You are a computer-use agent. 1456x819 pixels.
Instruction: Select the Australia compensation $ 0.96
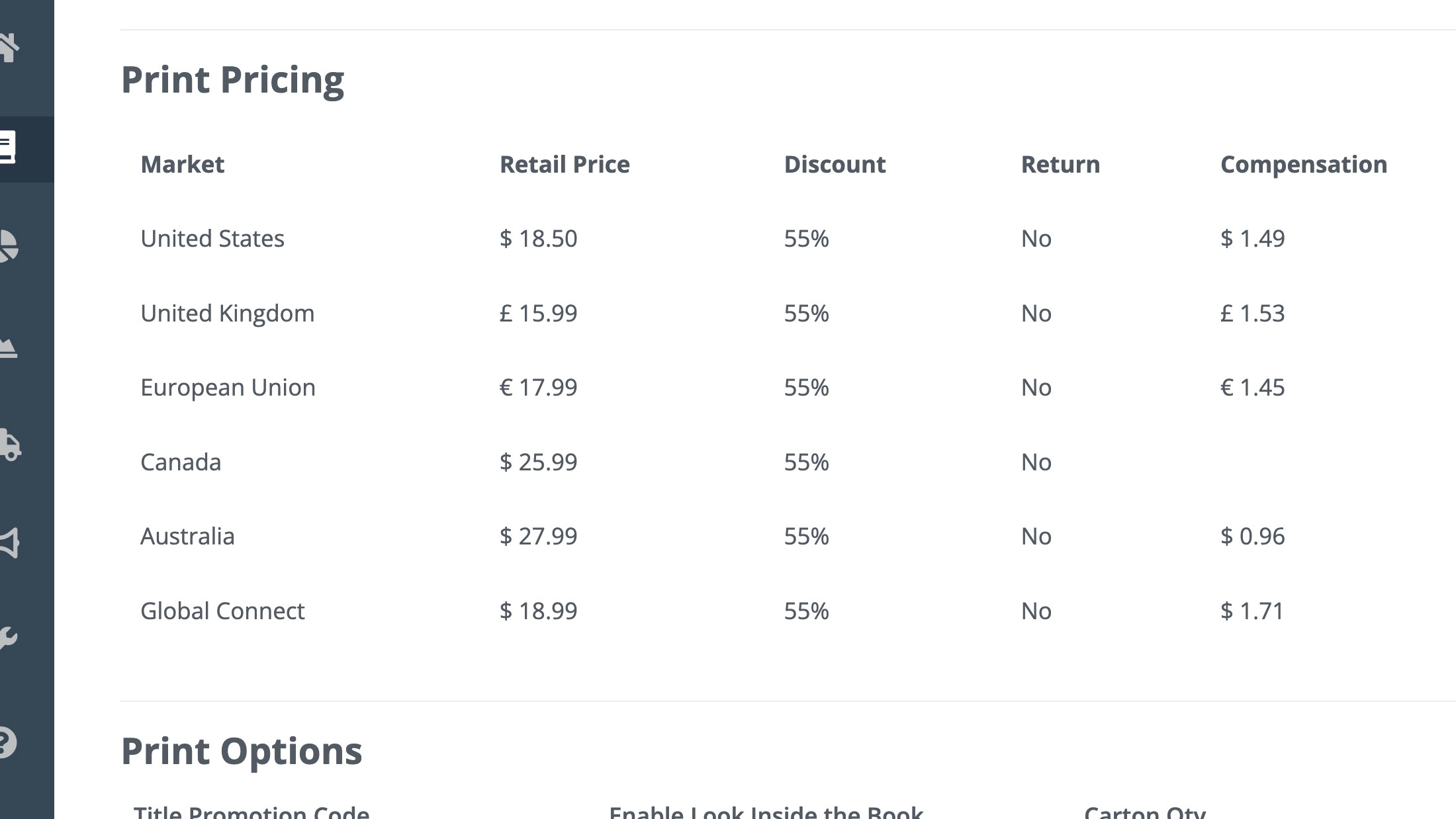[1252, 536]
